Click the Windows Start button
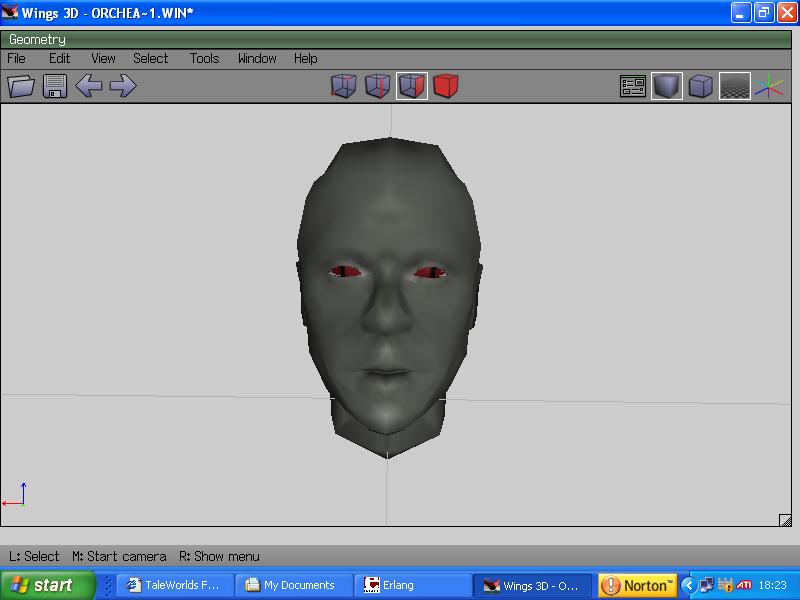This screenshot has width=800, height=600. tap(47, 585)
